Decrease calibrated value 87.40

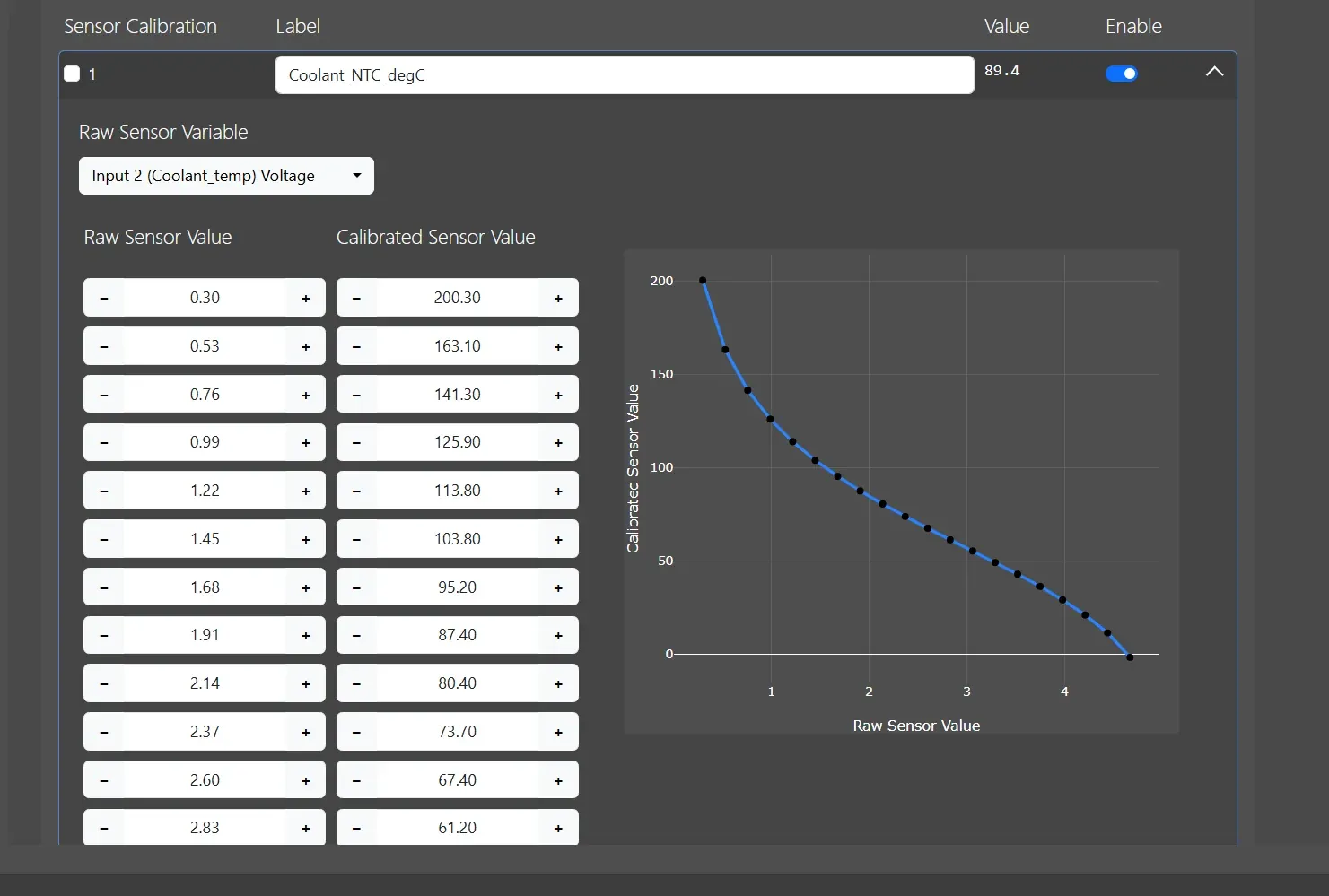point(356,635)
